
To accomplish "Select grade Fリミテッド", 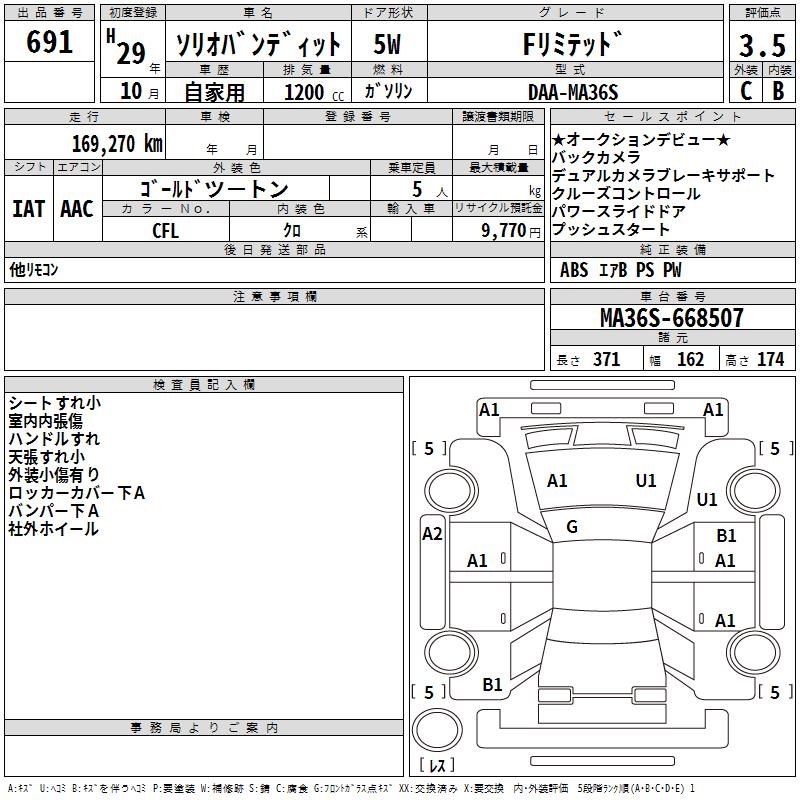I will click(x=573, y=44).
